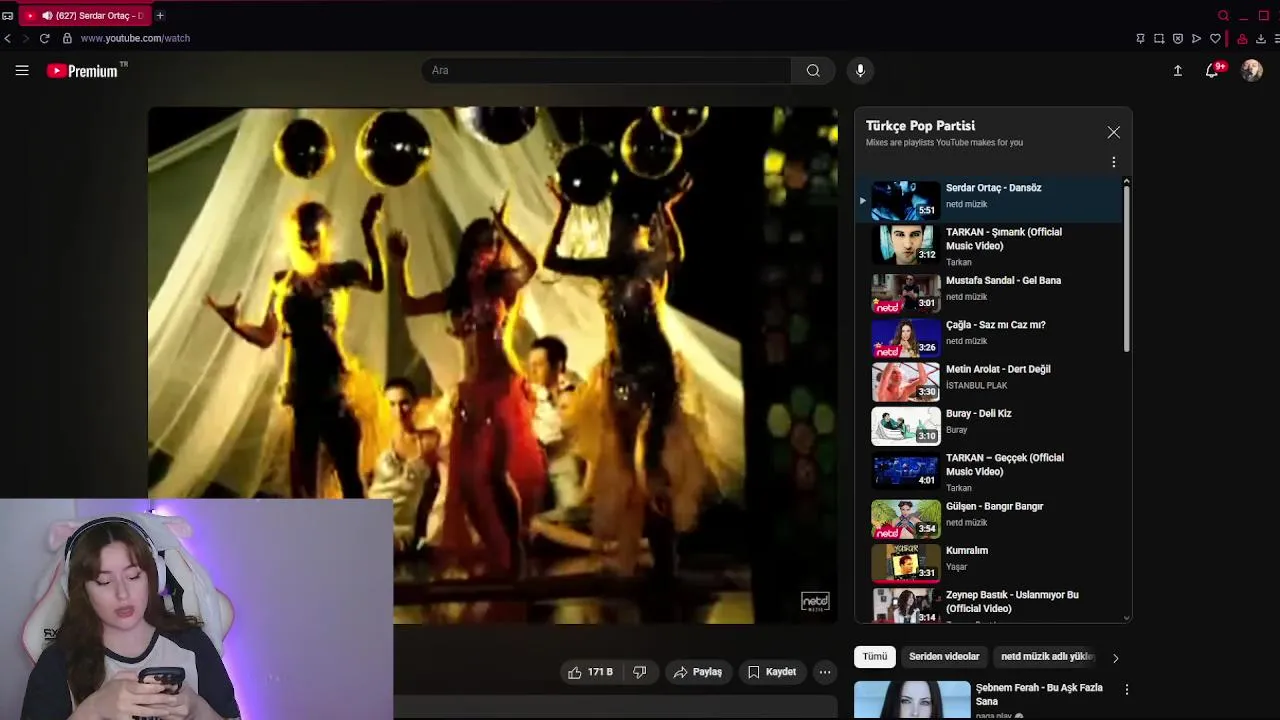Open the red extension icon in toolbar

click(1242, 39)
